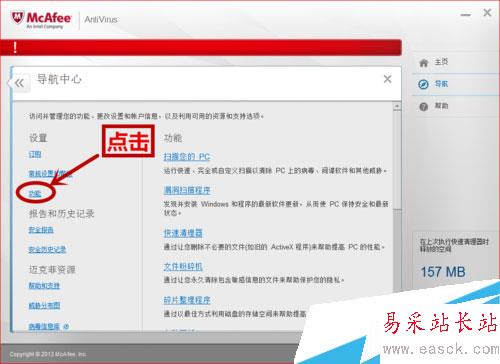Close the 导航中心 panel with X
This screenshot has height=364, width=500.
point(387,79)
